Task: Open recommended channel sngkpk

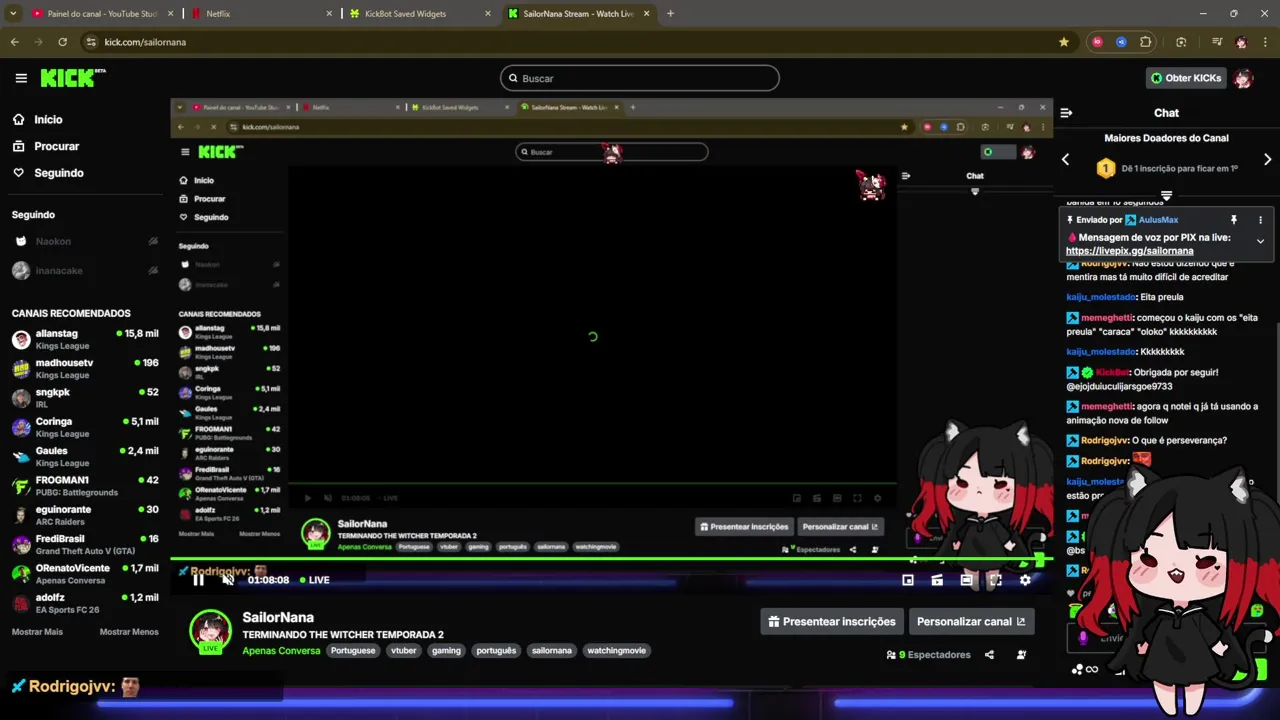Action: point(85,397)
